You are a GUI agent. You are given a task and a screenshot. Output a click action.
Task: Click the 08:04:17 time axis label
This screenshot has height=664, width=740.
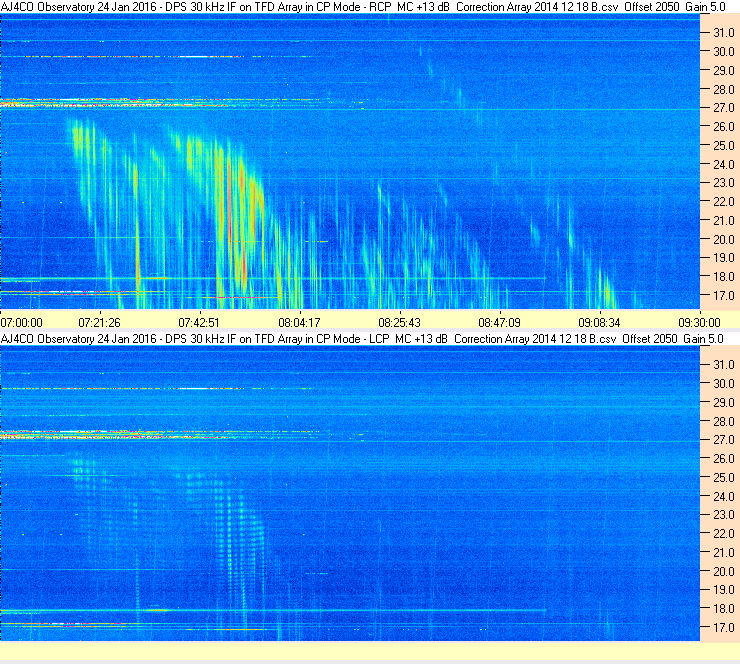tap(299, 323)
